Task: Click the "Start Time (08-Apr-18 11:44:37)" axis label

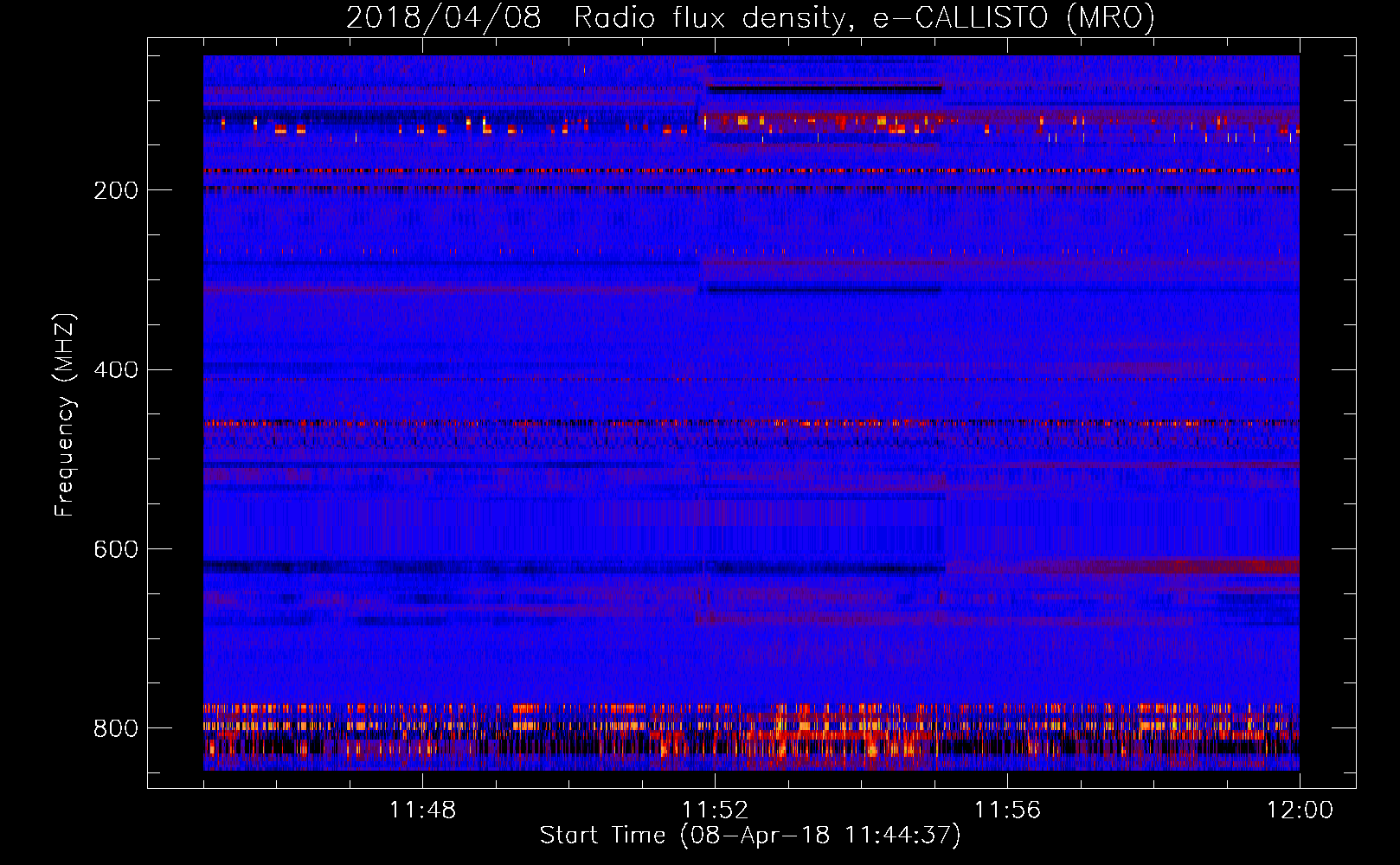Action: click(750, 835)
